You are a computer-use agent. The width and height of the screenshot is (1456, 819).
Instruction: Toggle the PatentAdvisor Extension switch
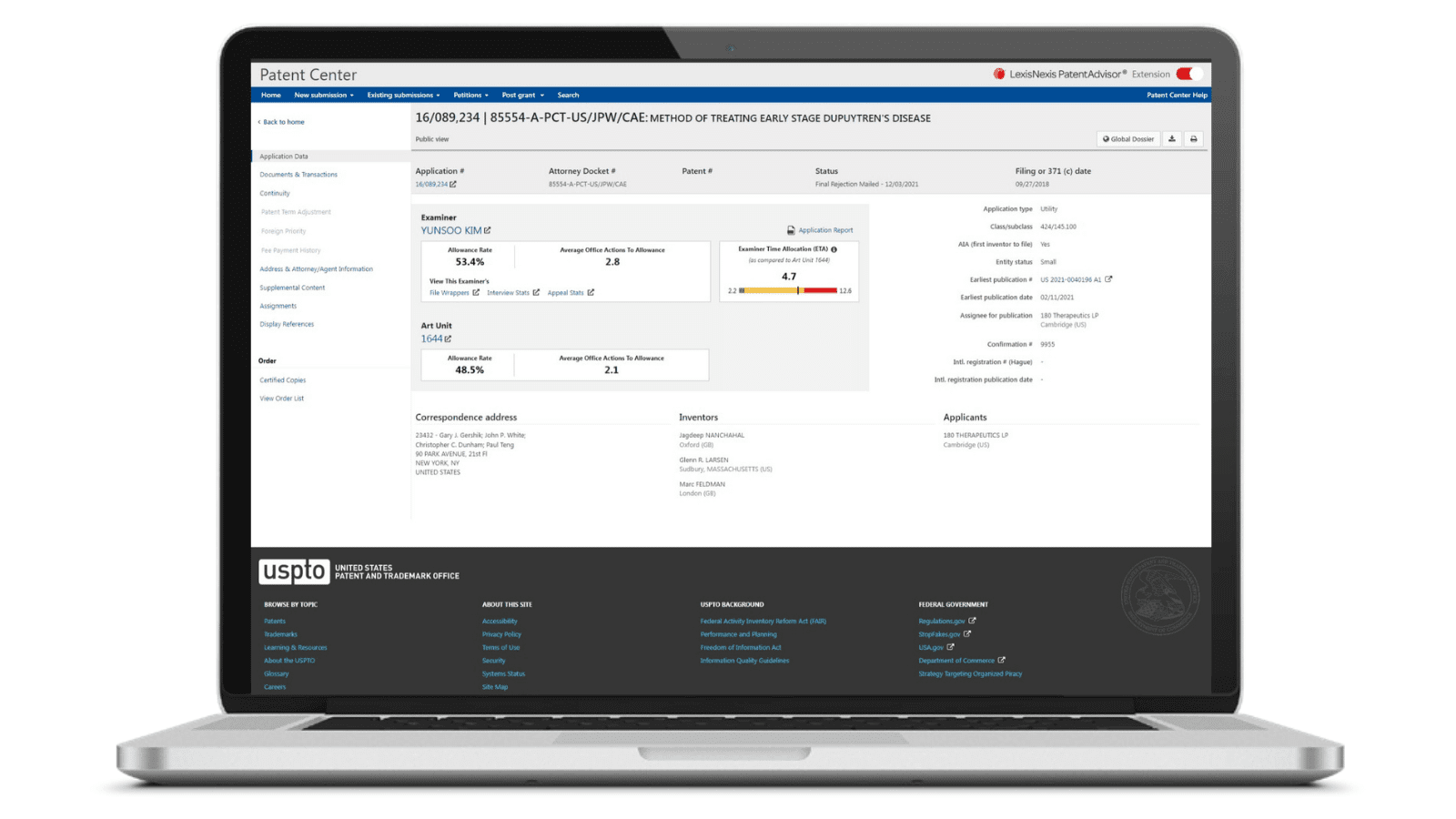click(1188, 74)
